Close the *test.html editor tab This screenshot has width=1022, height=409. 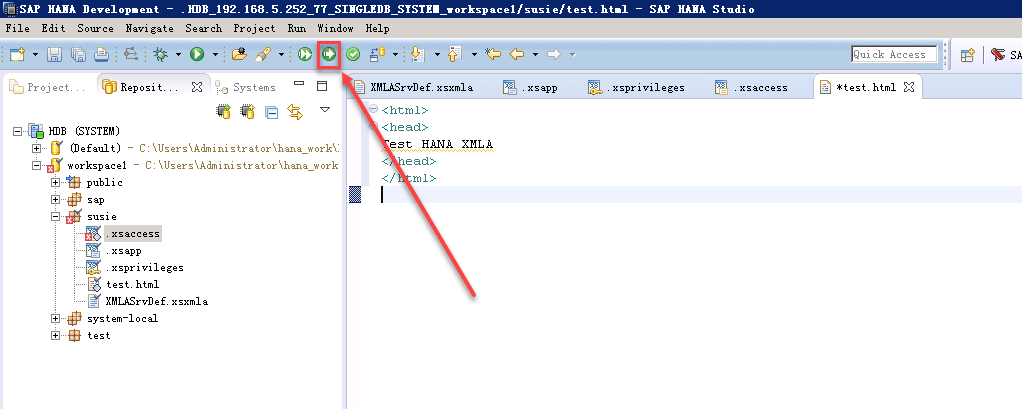point(910,87)
